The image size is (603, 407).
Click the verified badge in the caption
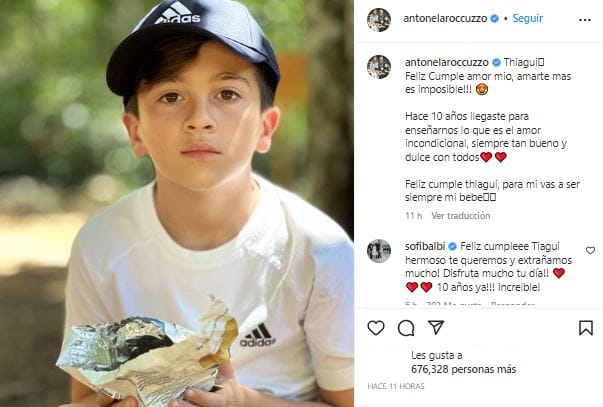click(497, 62)
